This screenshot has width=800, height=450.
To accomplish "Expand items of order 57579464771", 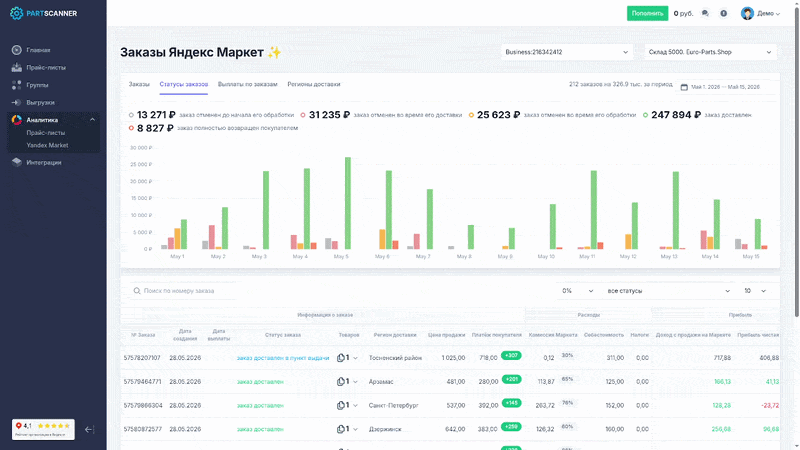I will 356,382.
